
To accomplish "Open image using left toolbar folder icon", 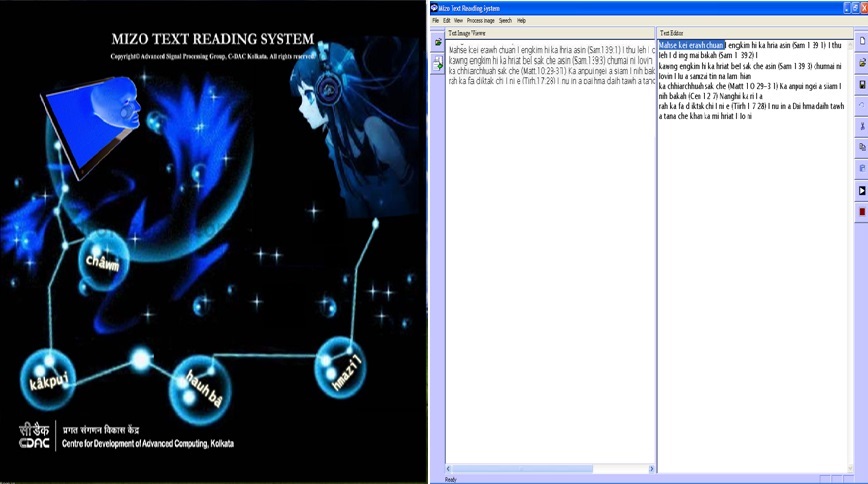I will (x=437, y=43).
